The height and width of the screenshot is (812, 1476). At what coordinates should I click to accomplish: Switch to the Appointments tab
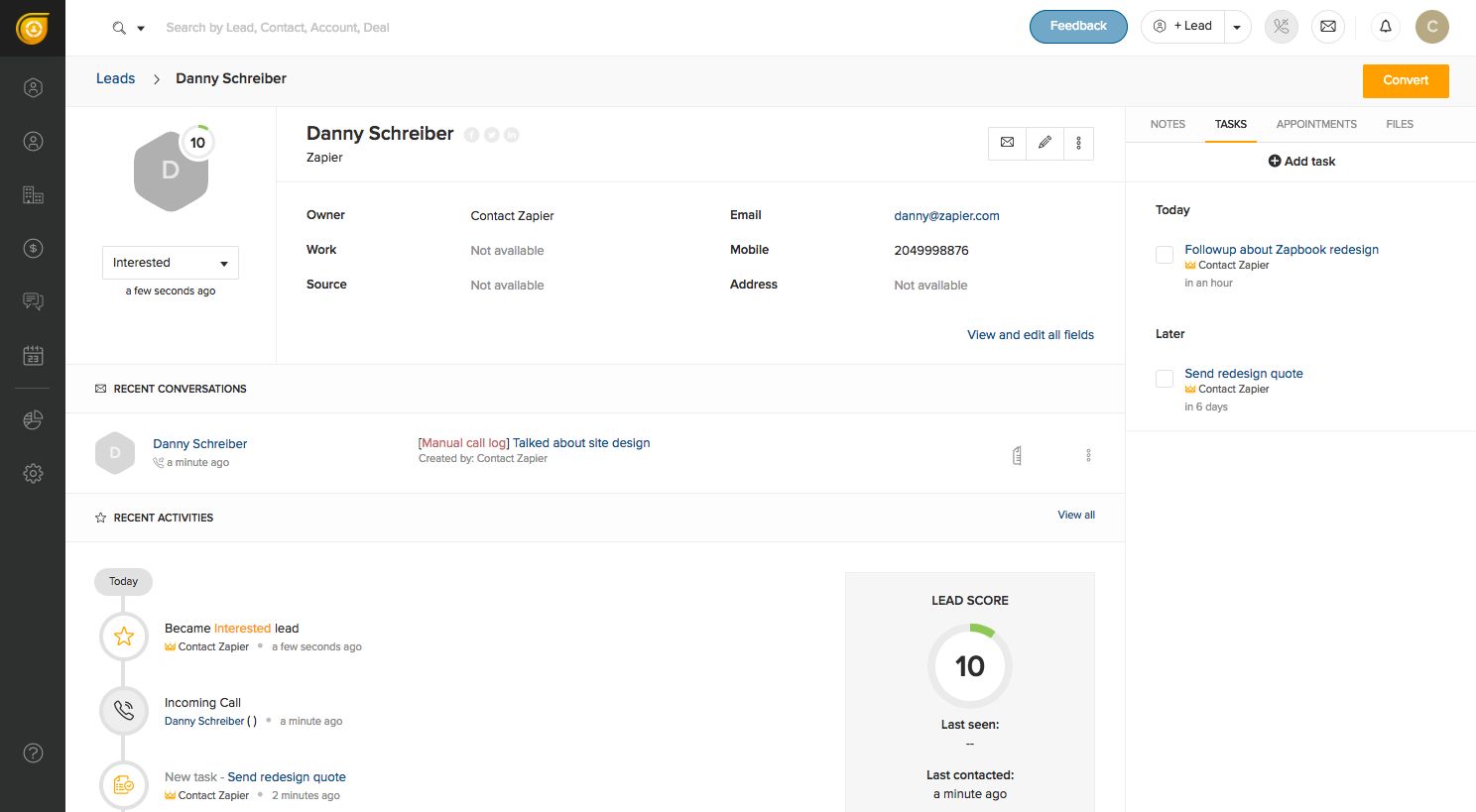coord(1315,124)
